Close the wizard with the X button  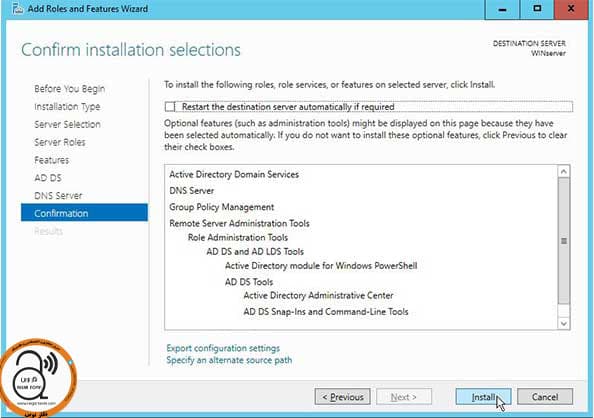571,9
